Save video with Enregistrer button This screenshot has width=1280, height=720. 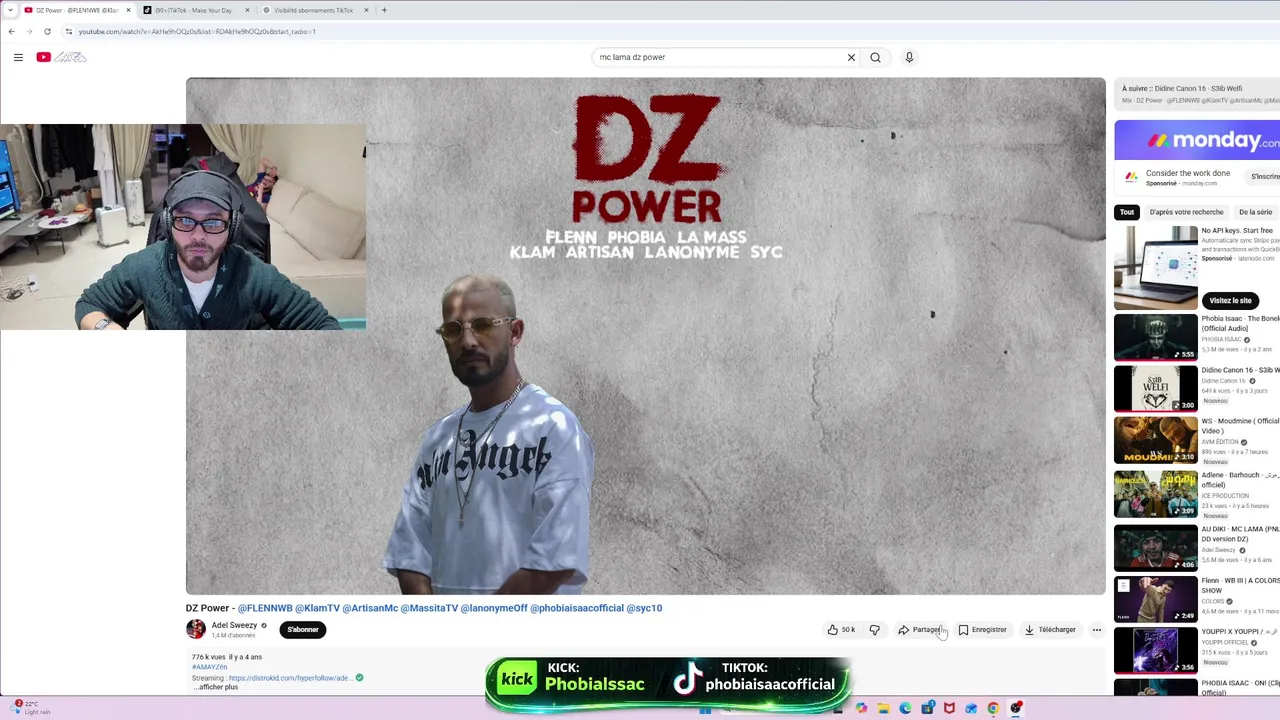click(x=983, y=630)
